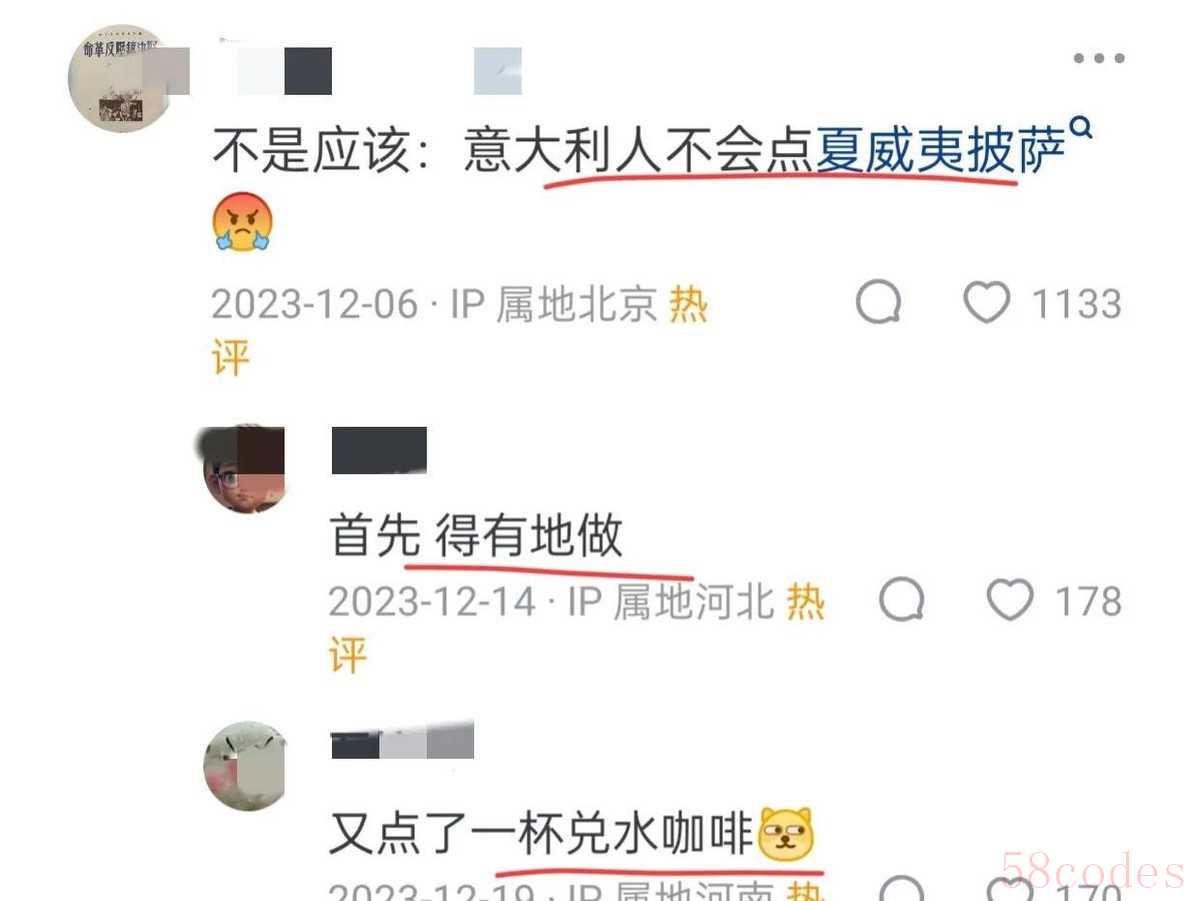Like the Hawaiian pizza comment with 1133 likes

986,303
